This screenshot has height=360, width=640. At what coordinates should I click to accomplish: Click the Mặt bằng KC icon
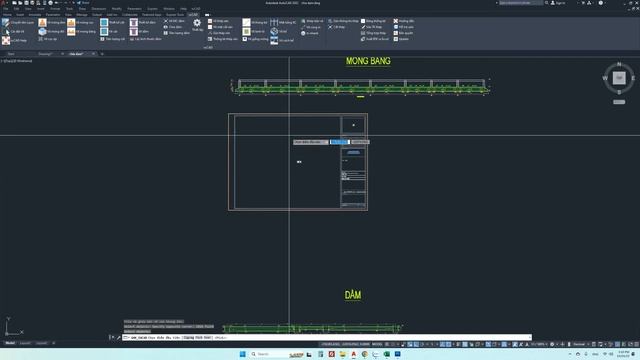pyautogui.click(x=274, y=22)
